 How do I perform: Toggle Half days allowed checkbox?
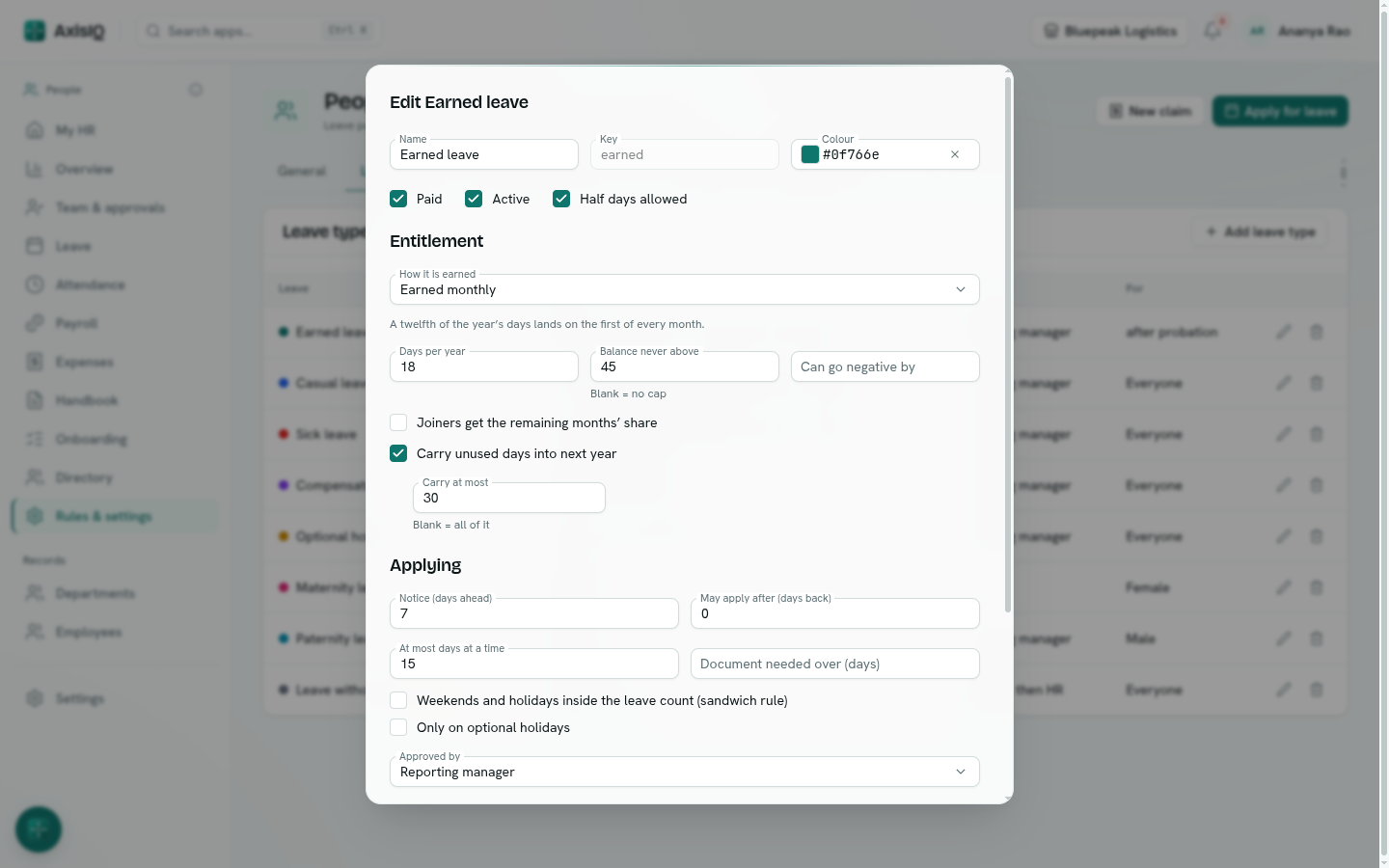pos(561,199)
